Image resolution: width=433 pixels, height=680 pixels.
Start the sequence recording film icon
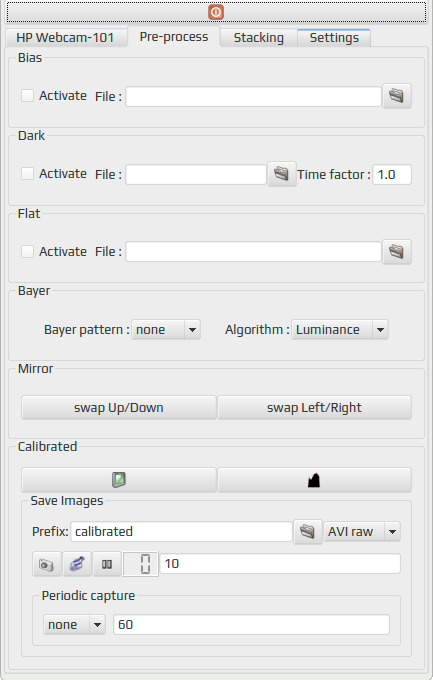[x=77, y=564]
